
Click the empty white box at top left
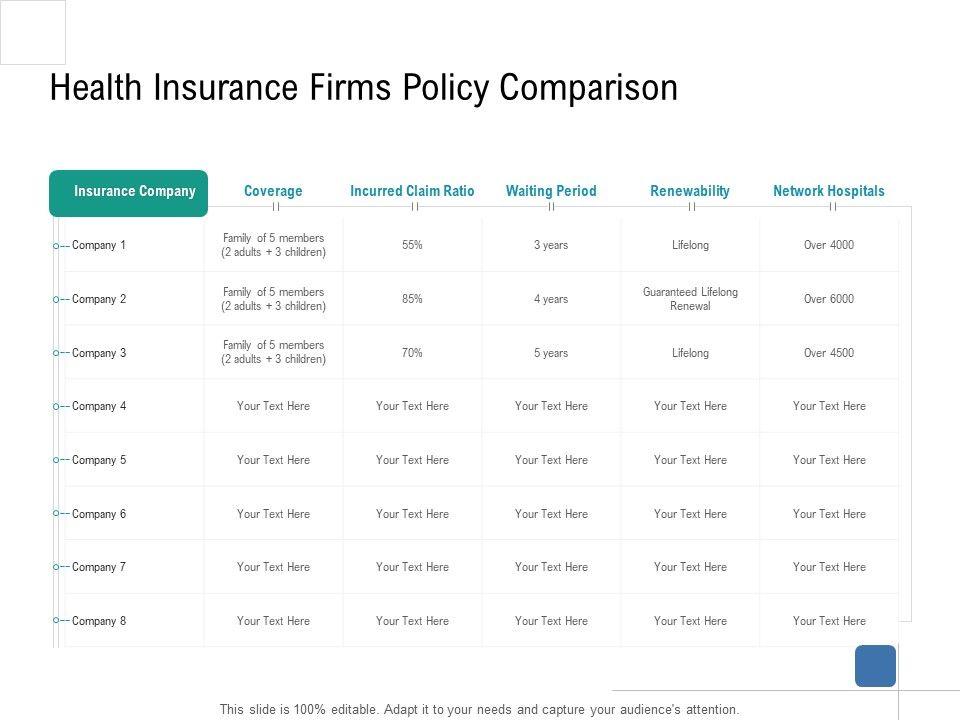coord(33,33)
